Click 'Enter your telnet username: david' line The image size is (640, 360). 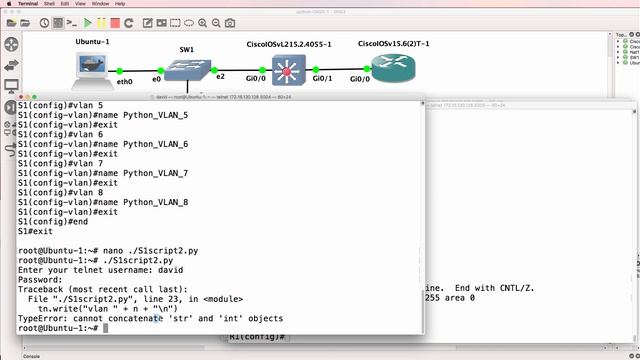point(100,270)
